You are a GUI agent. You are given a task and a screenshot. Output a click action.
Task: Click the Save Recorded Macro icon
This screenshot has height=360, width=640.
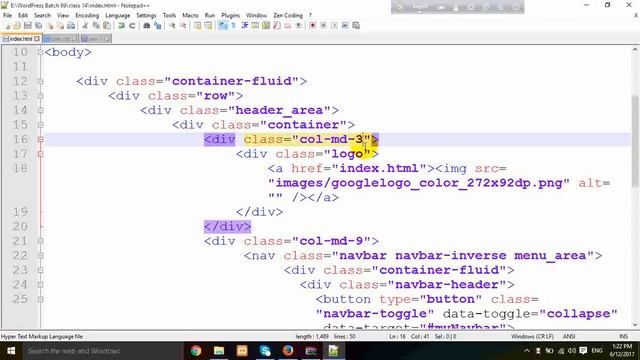356,25
